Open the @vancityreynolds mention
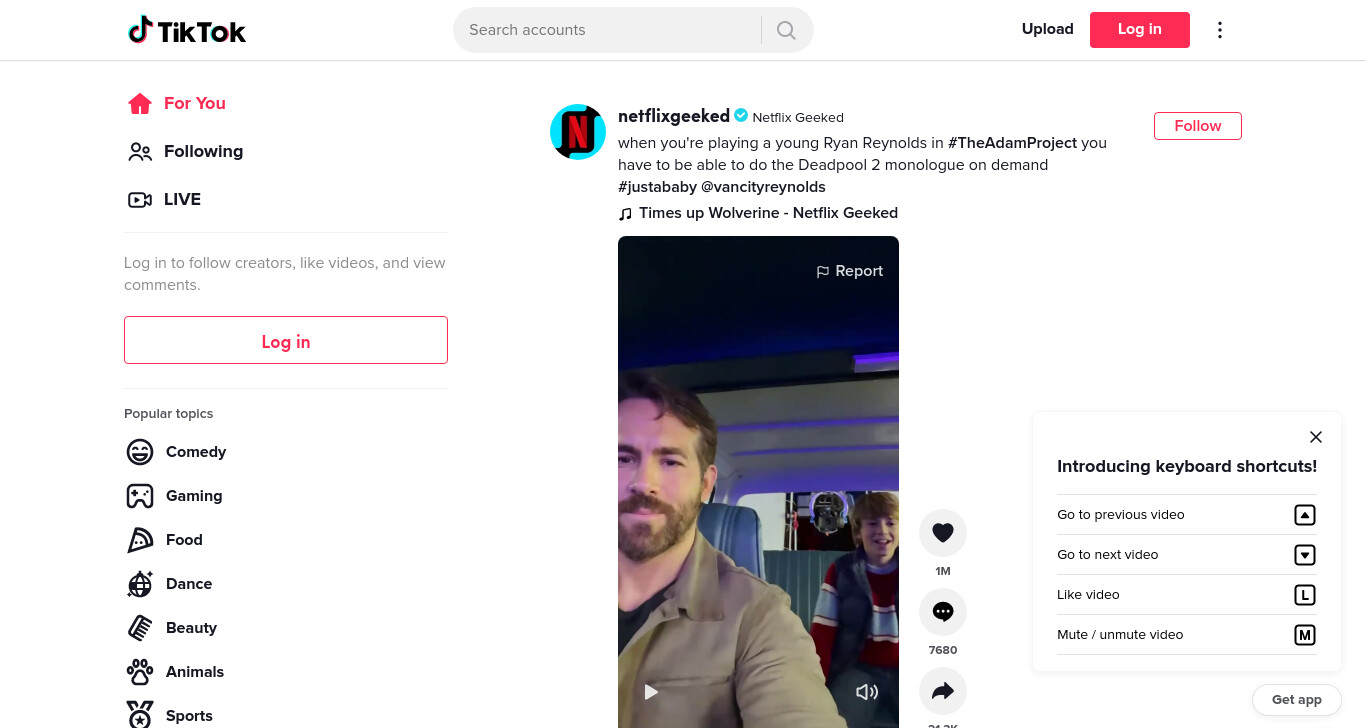The image size is (1366, 728). (763, 187)
